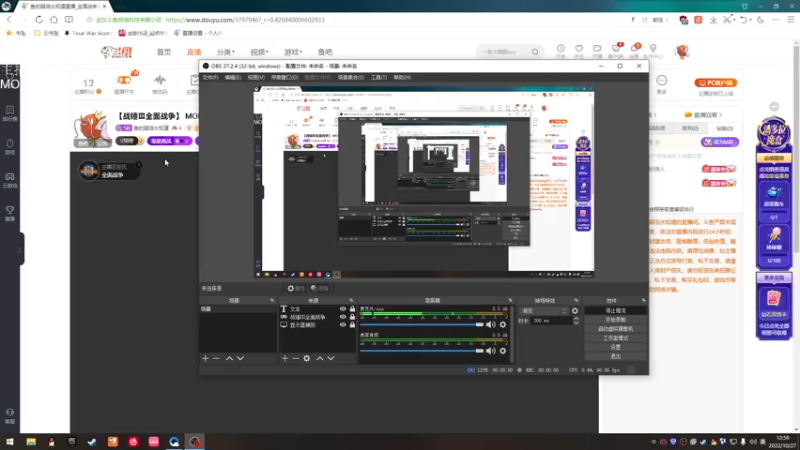
Task: Unlock the 战锤III全面战争 game source
Action: pyautogui.click(x=352, y=317)
